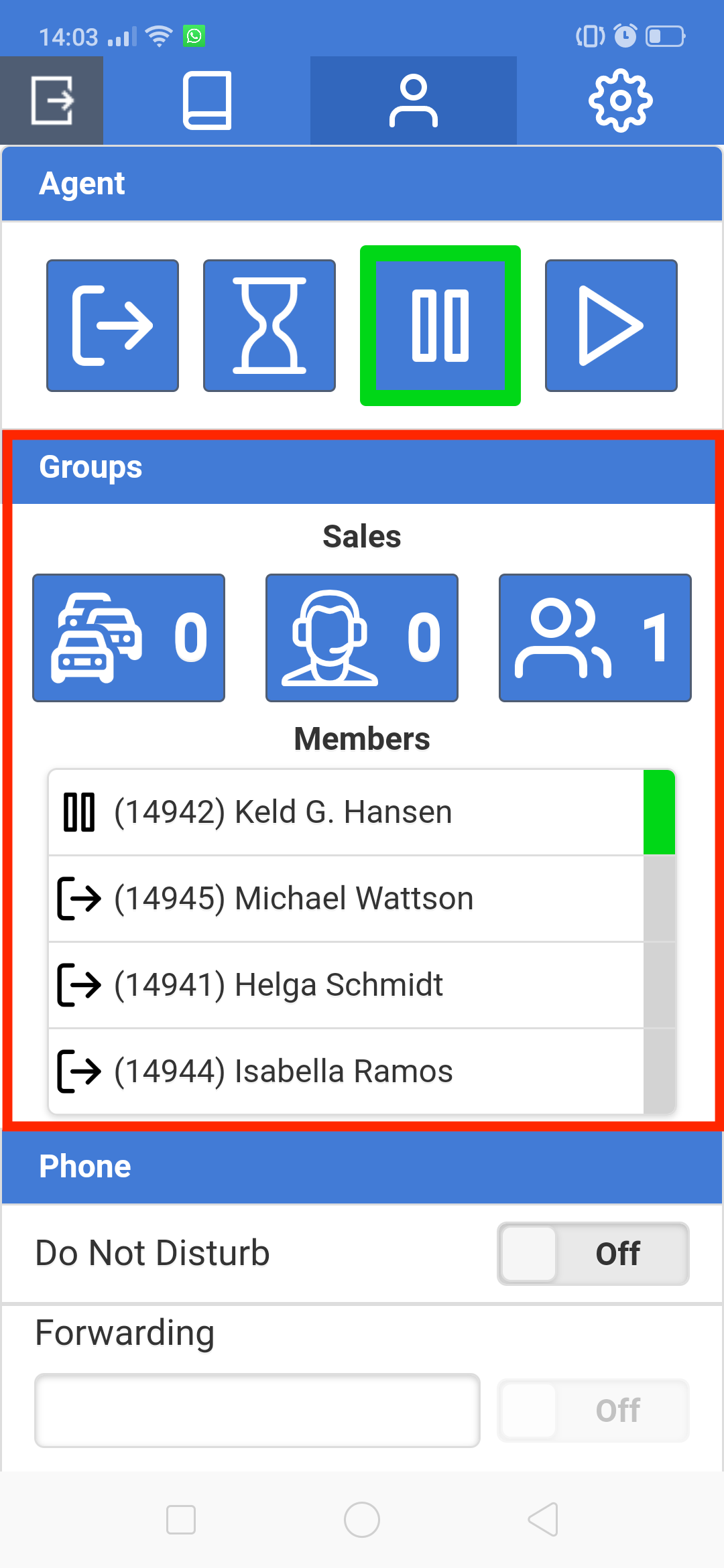
Task: Toggle Do Not Disturb switch
Action: click(593, 1254)
